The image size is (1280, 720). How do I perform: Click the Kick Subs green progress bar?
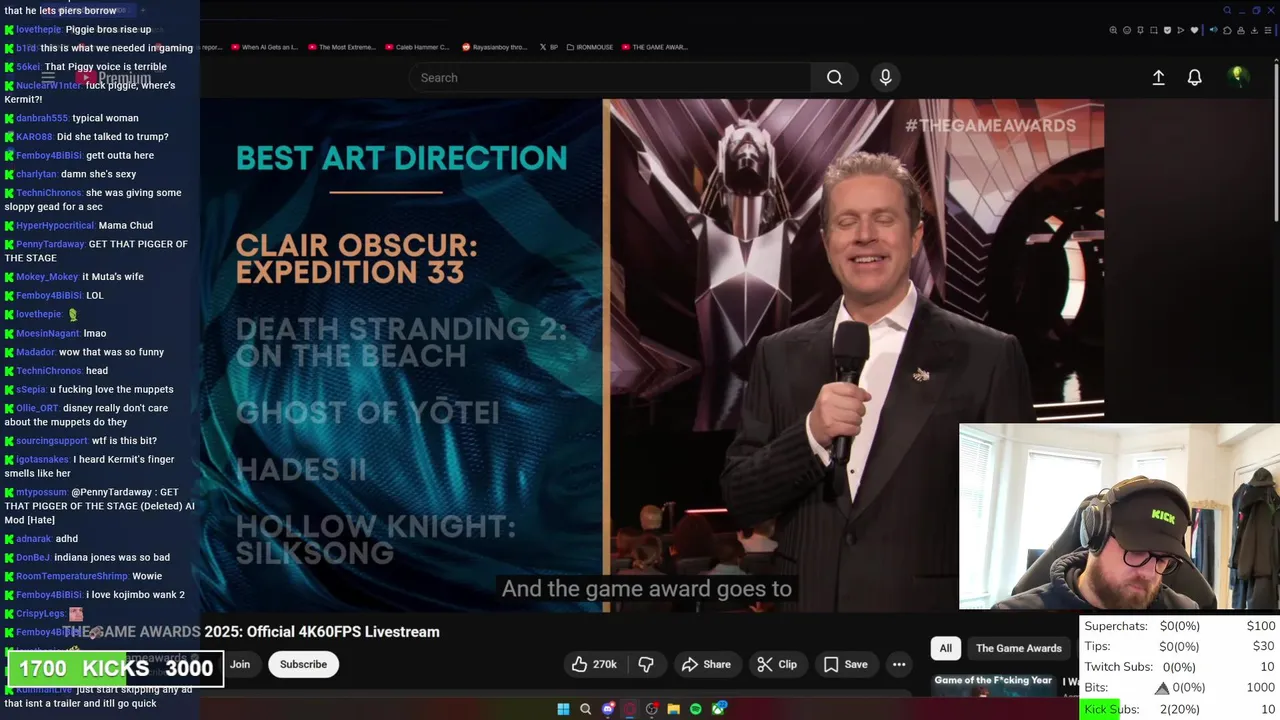point(1100,709)
